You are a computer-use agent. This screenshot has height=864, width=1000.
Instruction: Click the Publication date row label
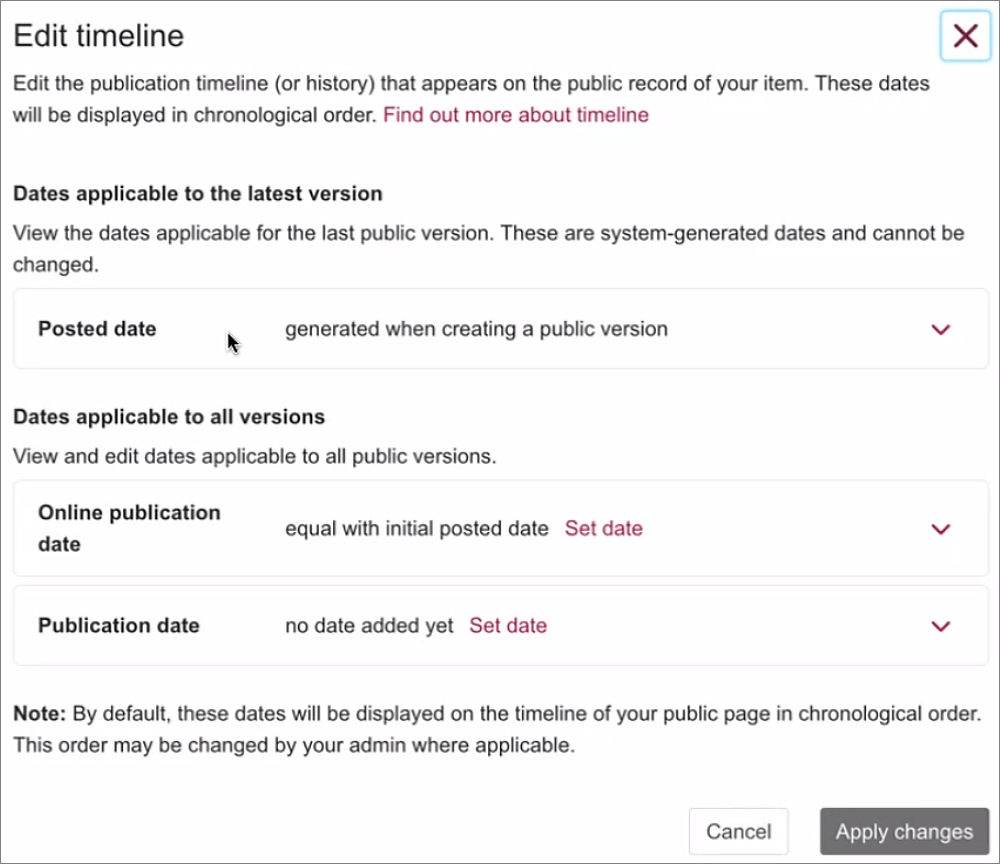tap(119, 626)
